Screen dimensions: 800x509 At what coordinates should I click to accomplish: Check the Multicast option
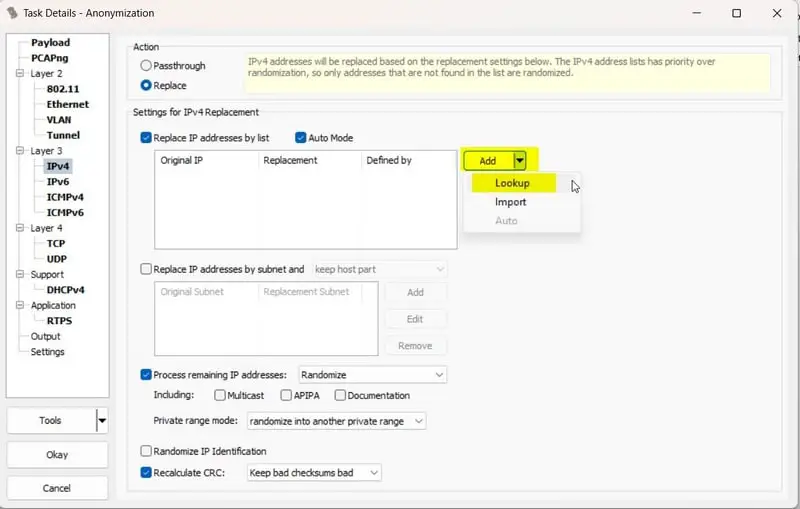[x=220, y=395]
